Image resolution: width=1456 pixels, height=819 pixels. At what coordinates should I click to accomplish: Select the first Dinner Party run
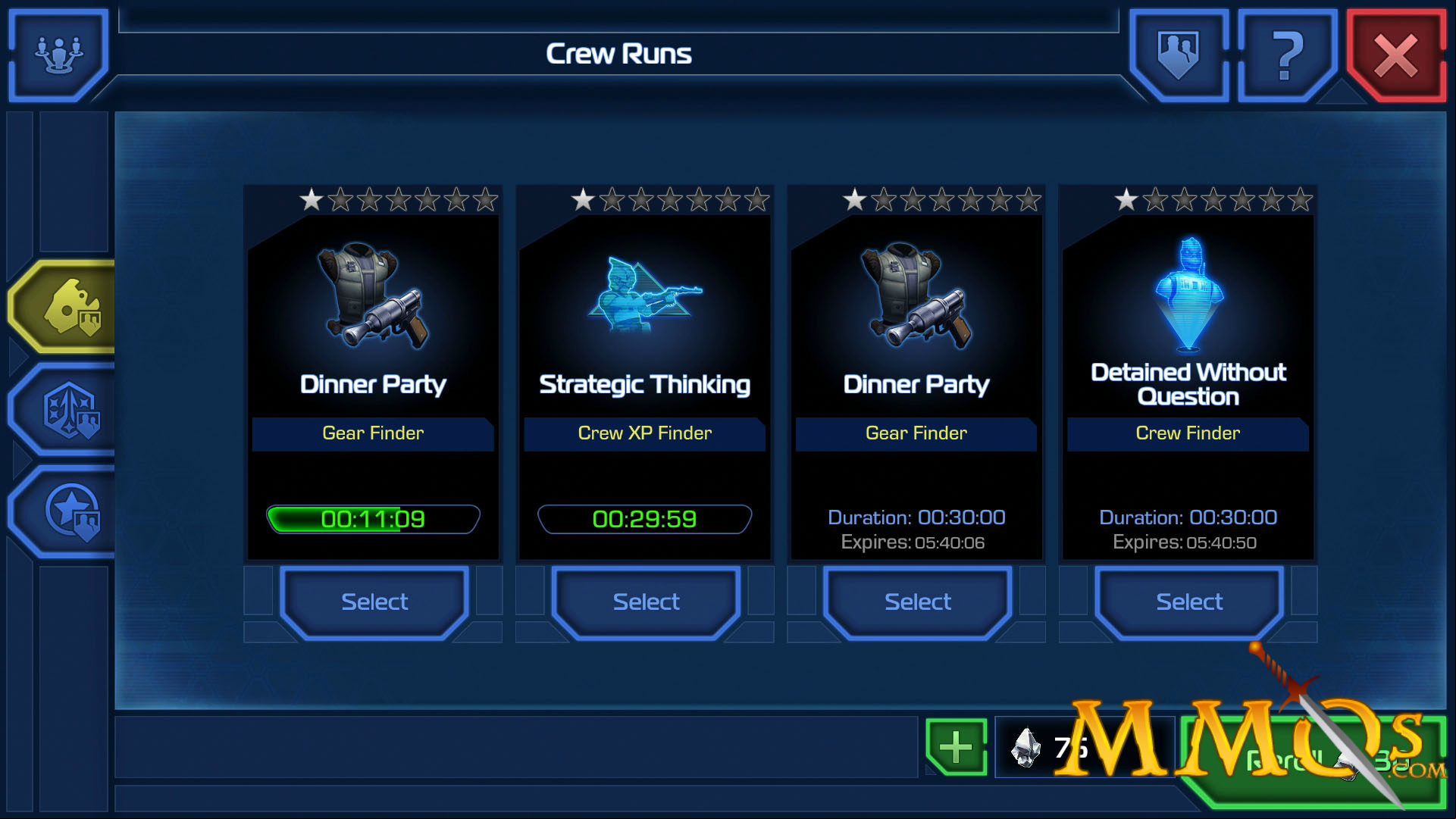pyautogui.click(x=374, y=602)
